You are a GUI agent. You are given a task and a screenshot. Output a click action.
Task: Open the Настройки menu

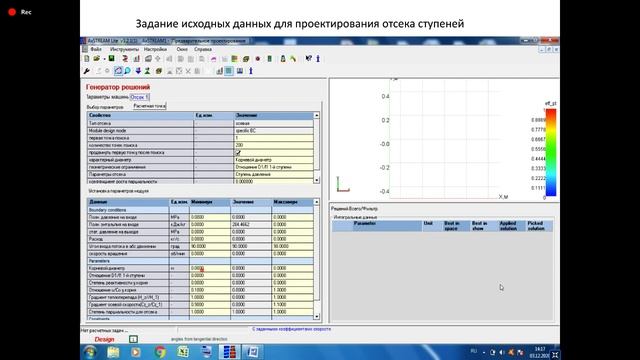coord(156,49)
